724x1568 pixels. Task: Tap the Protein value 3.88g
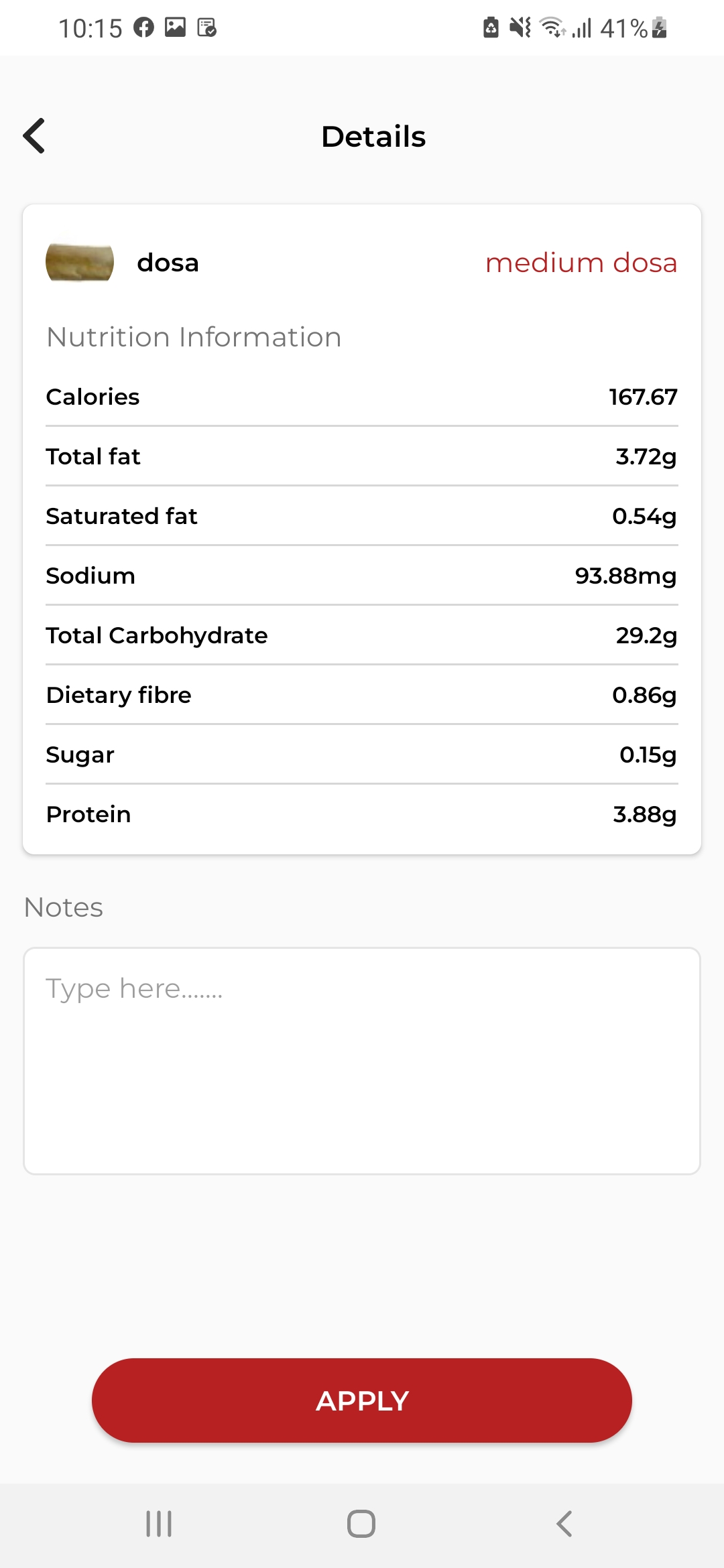tap(644, 814)
